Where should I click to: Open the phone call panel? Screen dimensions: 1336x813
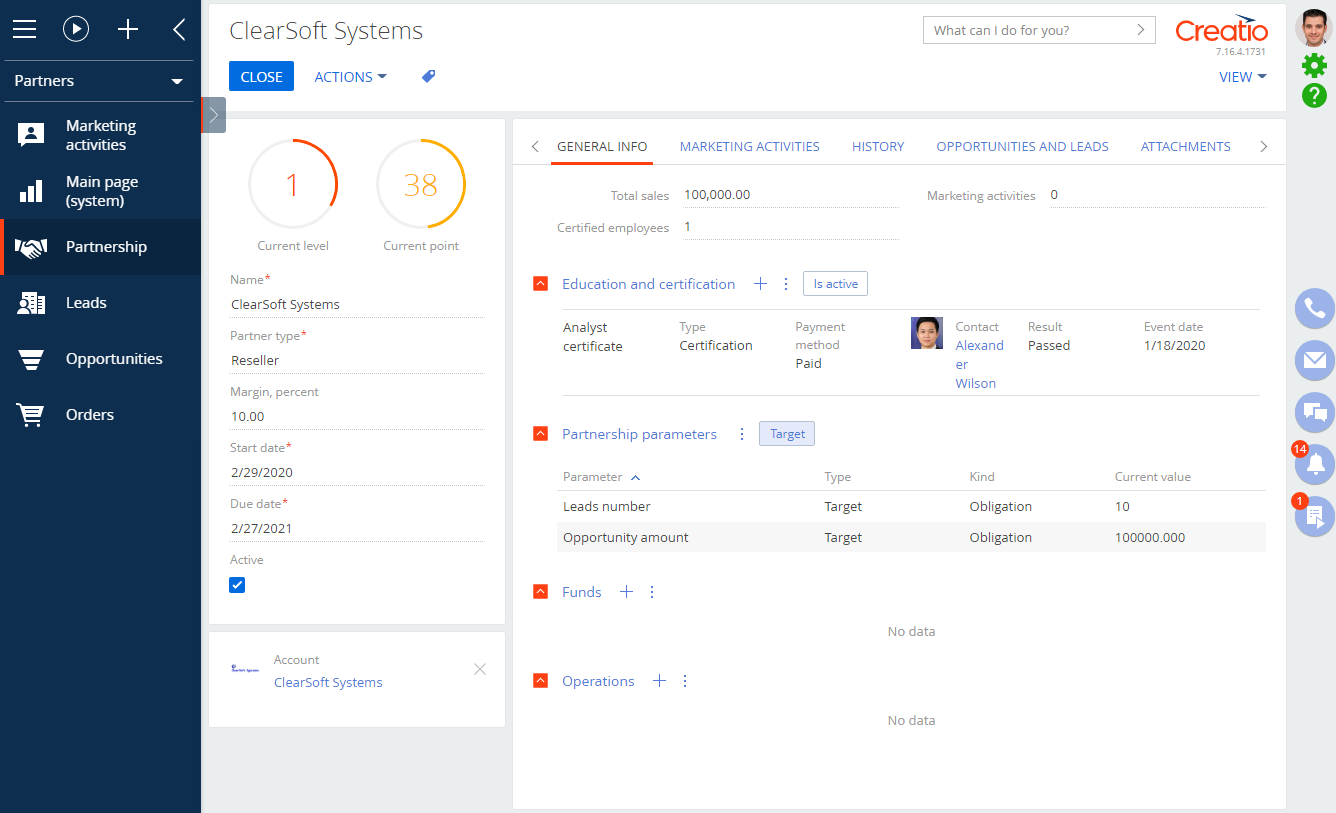tap(1315, 309)
